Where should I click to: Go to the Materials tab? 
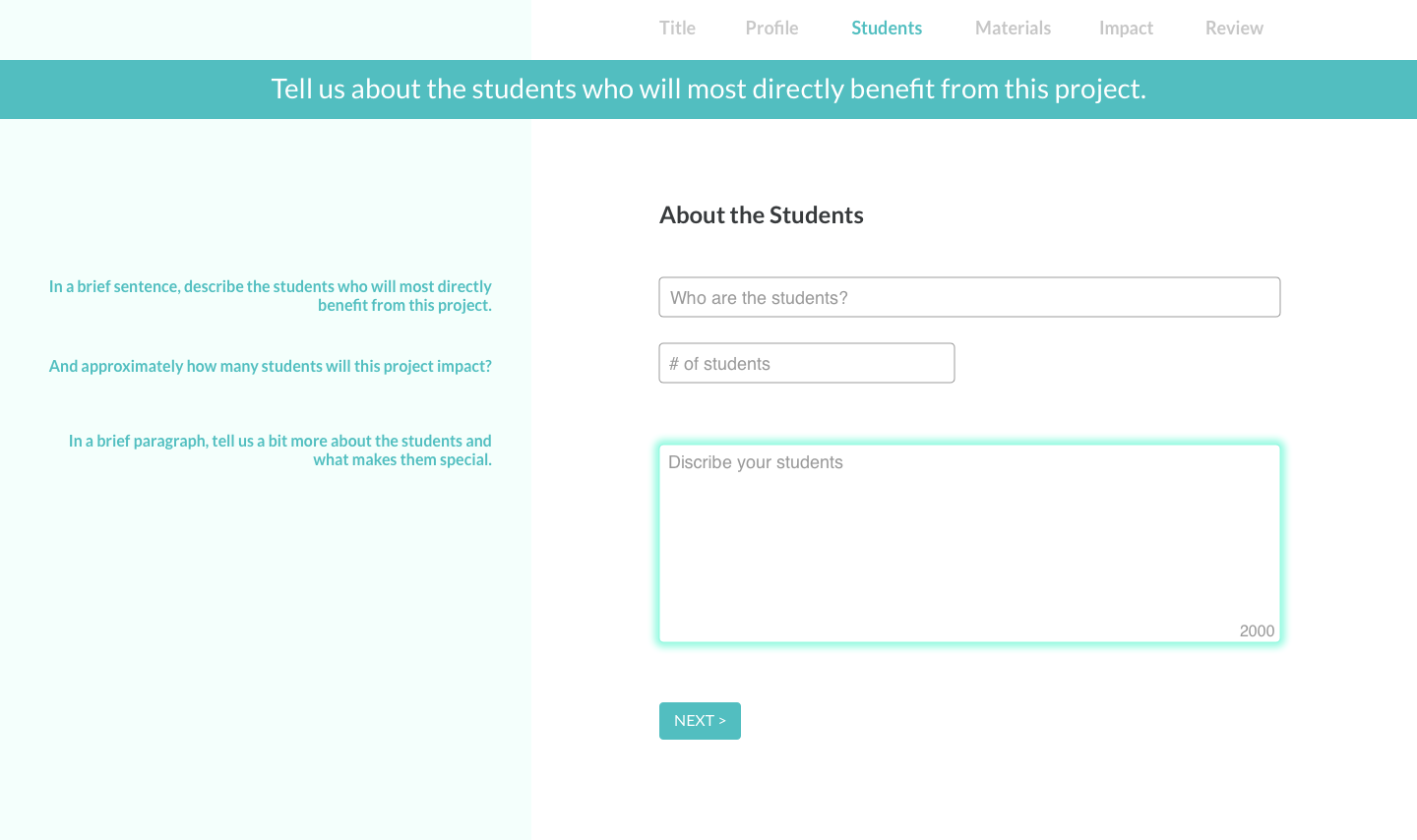pyautogui.click(x=1013, y=29)
